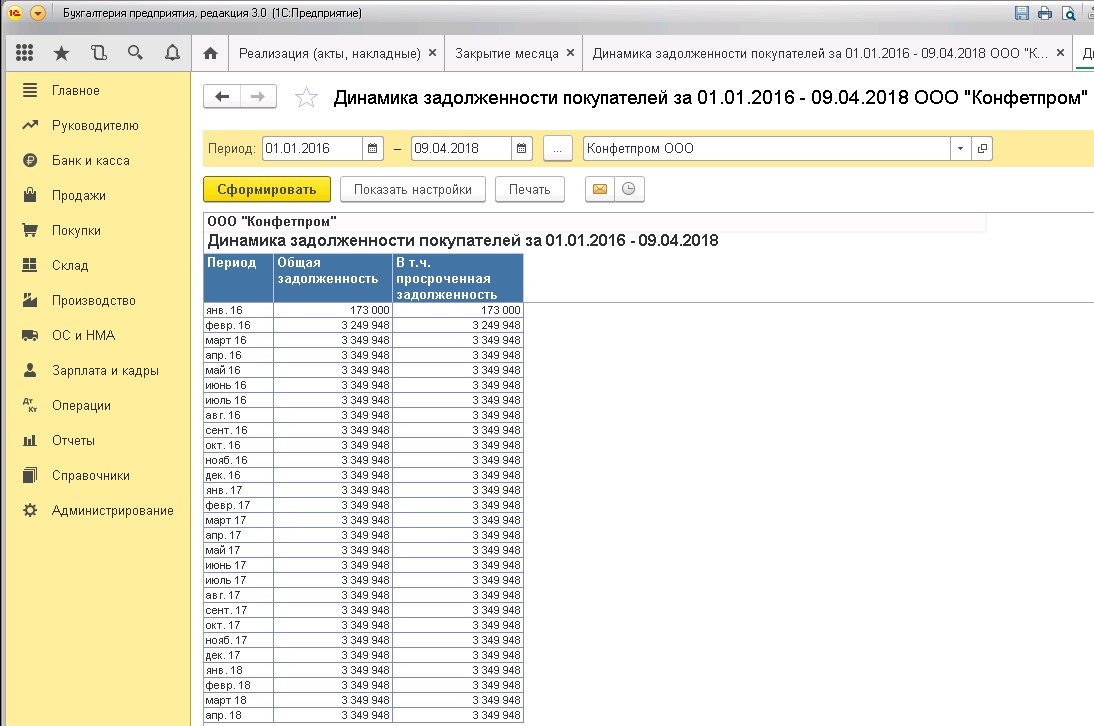Select the сент. 16 period cell

point(238,430)
